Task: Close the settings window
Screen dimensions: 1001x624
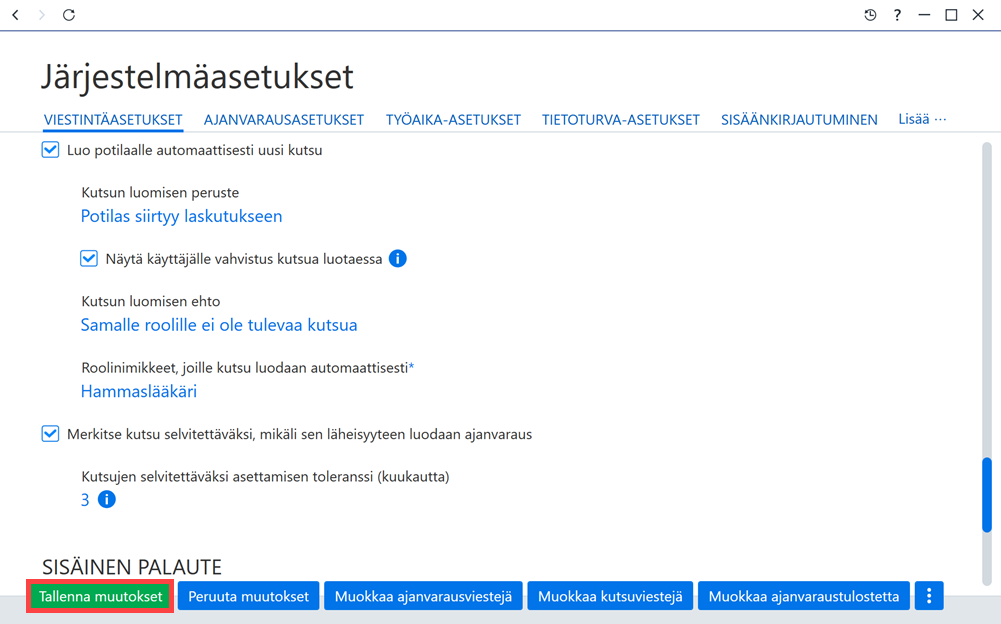Action: 978,15
